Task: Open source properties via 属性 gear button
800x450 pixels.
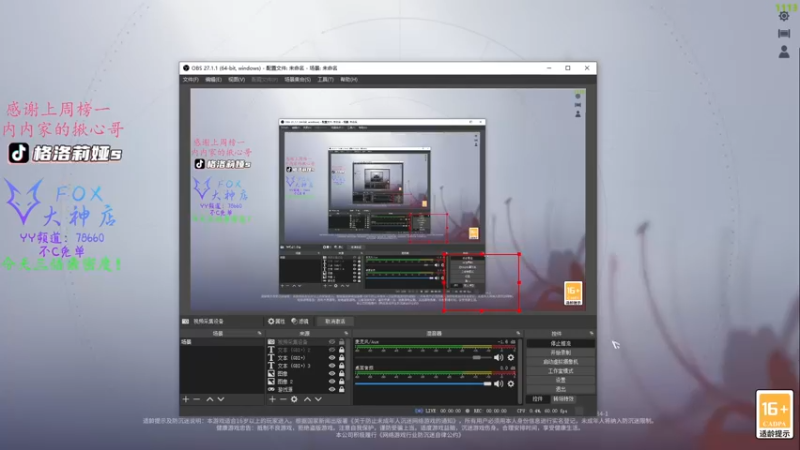Action: [x=276, y=321]
